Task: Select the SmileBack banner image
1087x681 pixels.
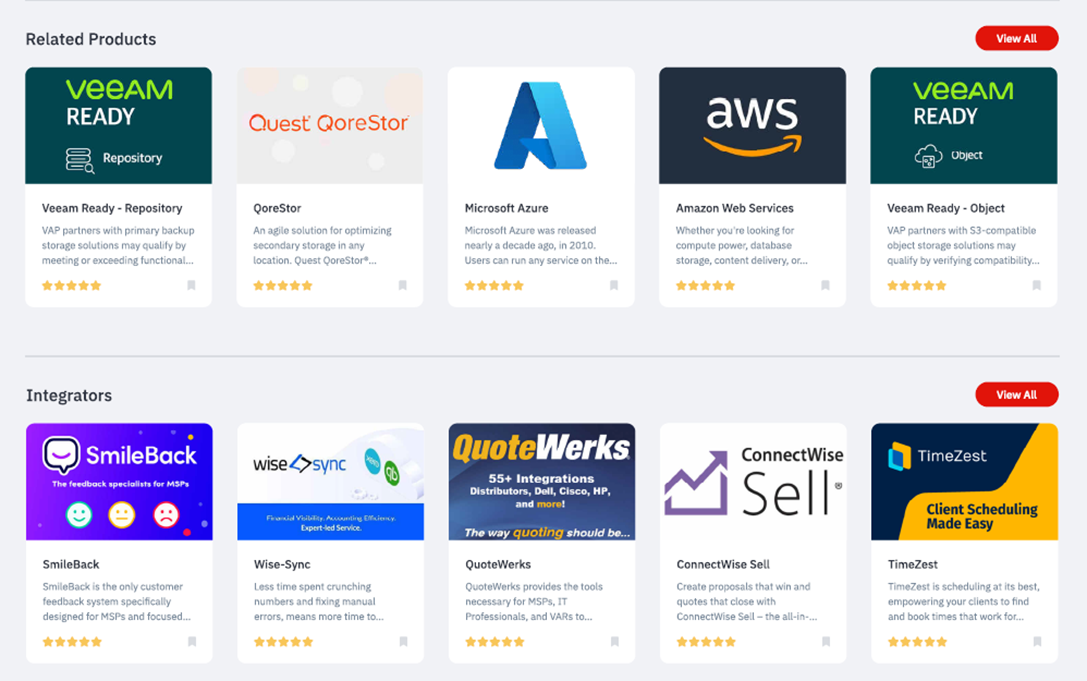Action: pos(119,482)
